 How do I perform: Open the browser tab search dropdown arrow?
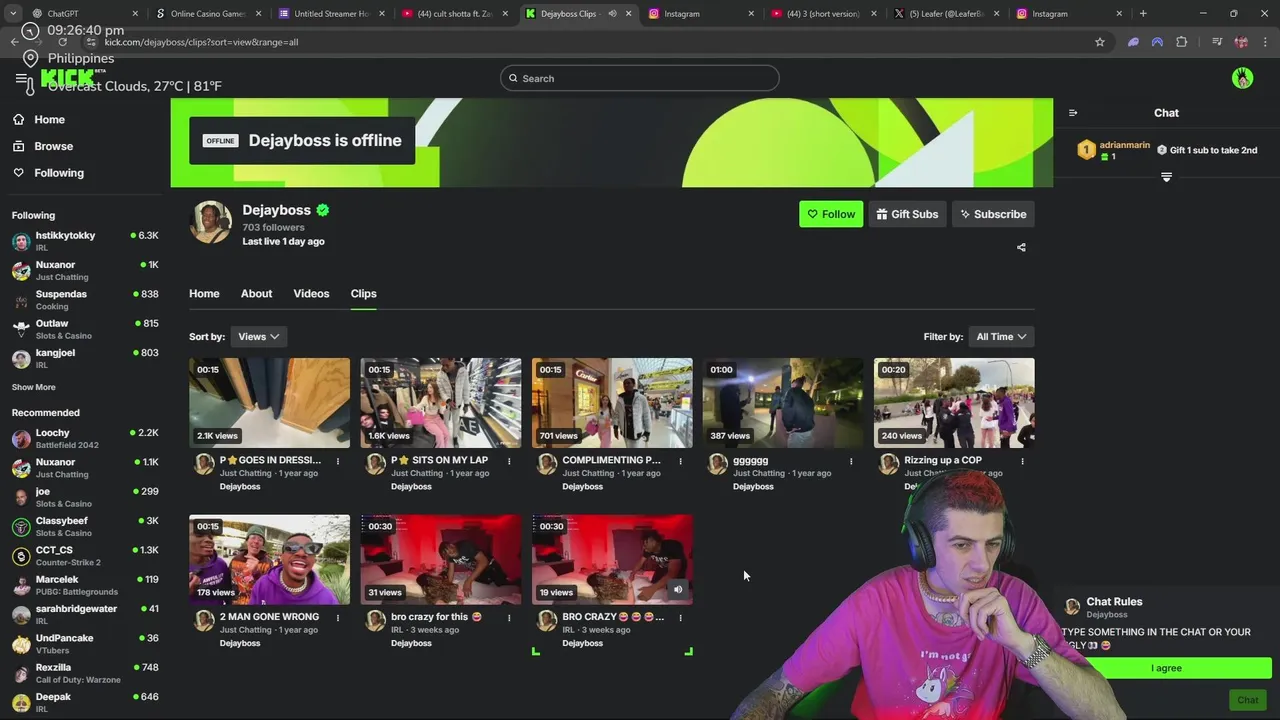(14, 14)
